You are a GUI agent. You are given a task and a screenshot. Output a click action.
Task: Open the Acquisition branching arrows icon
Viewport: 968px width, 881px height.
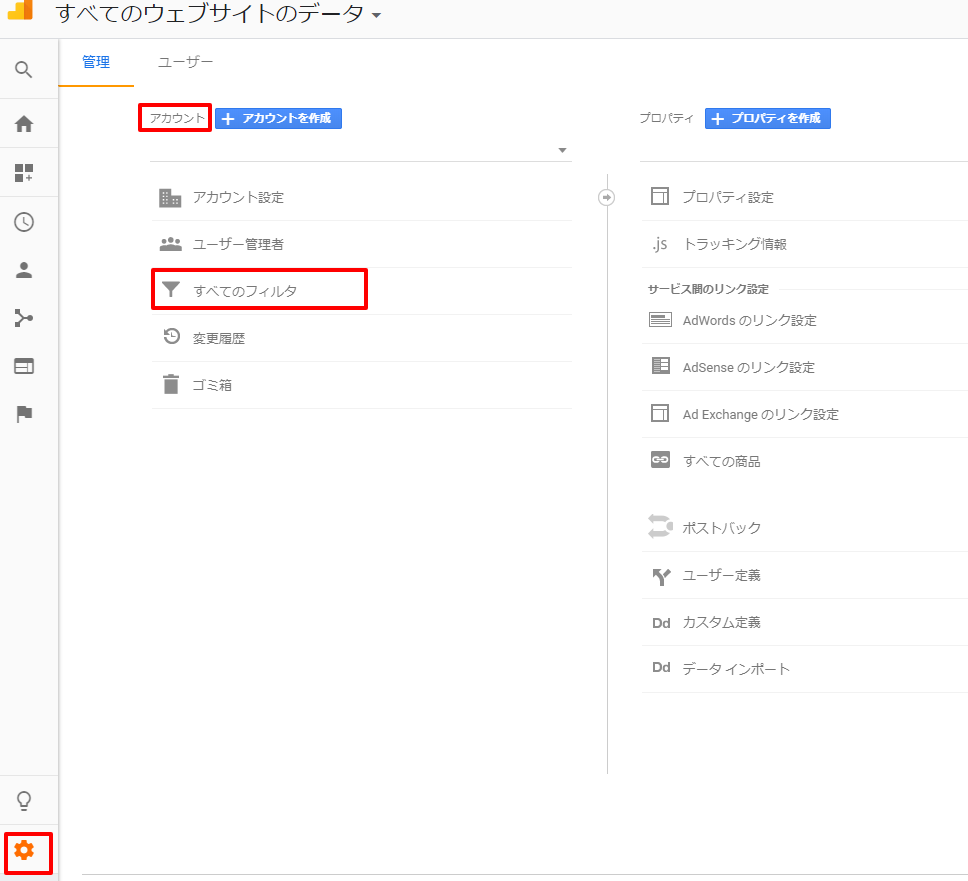point(24,318)
